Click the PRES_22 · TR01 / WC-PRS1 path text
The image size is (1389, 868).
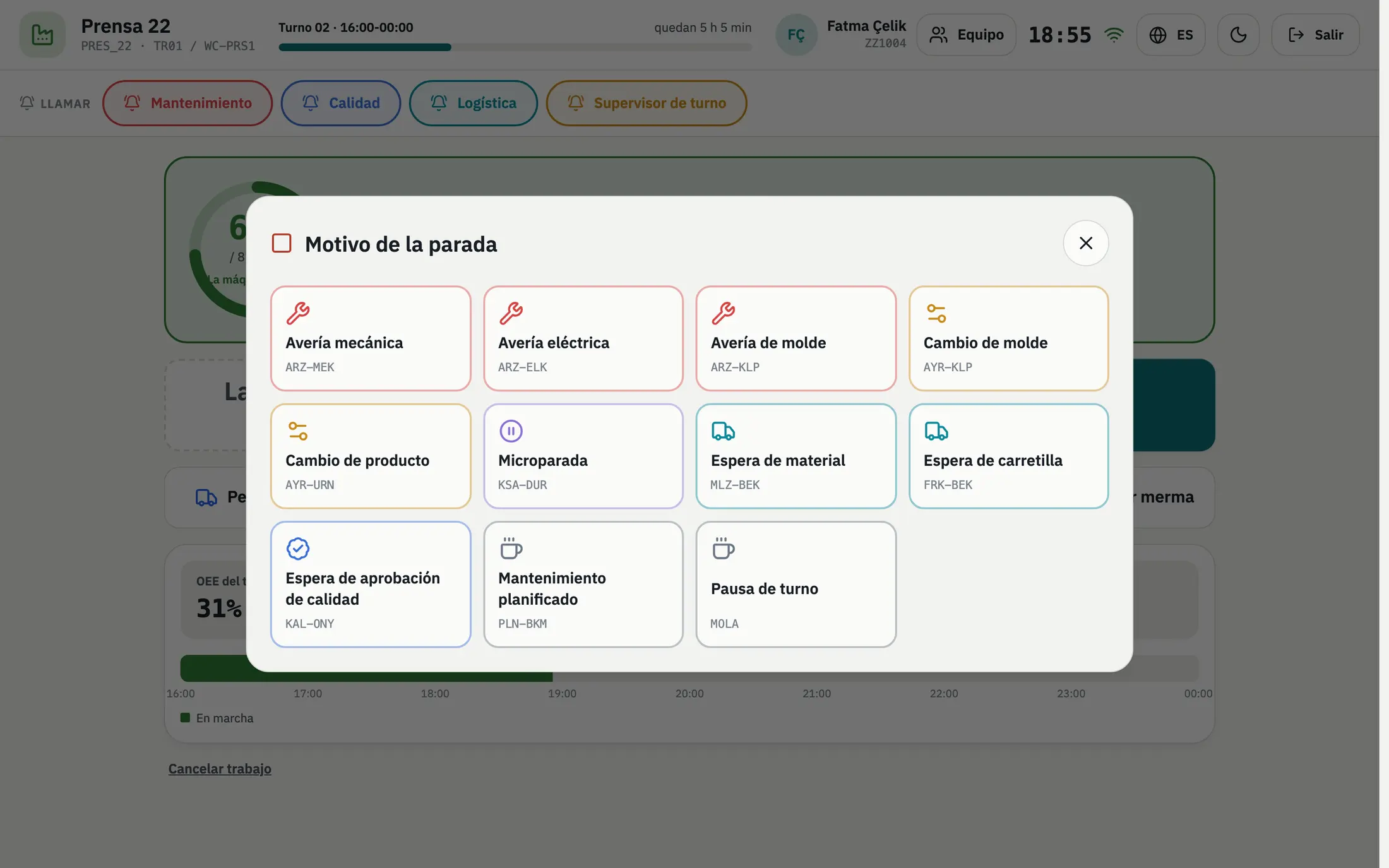coord(168,46)
